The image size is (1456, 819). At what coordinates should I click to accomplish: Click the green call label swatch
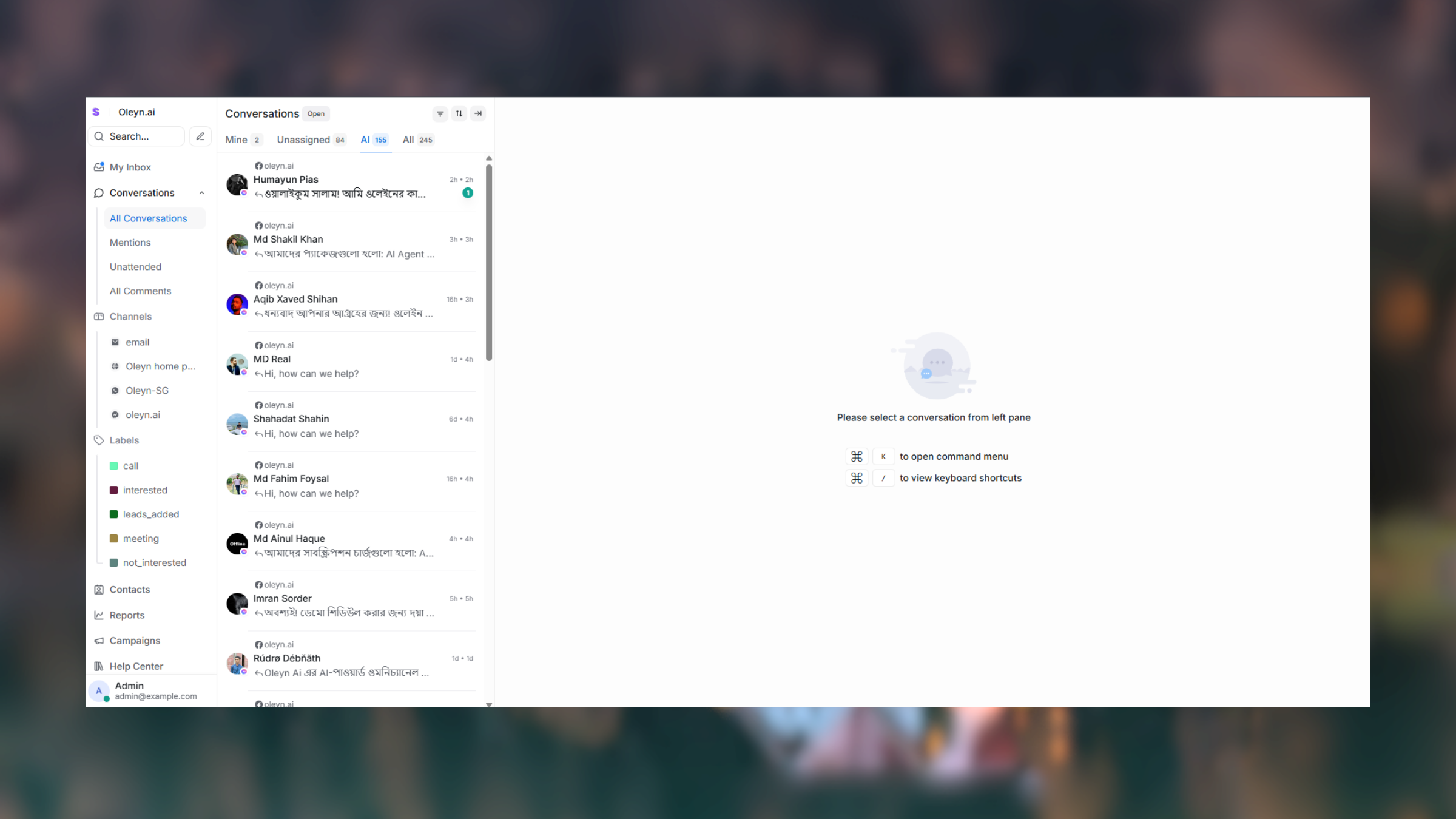[114, 465]
